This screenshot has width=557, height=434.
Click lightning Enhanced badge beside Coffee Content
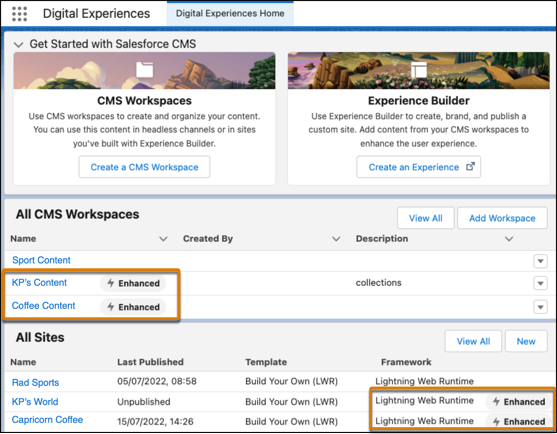(133, 307)
